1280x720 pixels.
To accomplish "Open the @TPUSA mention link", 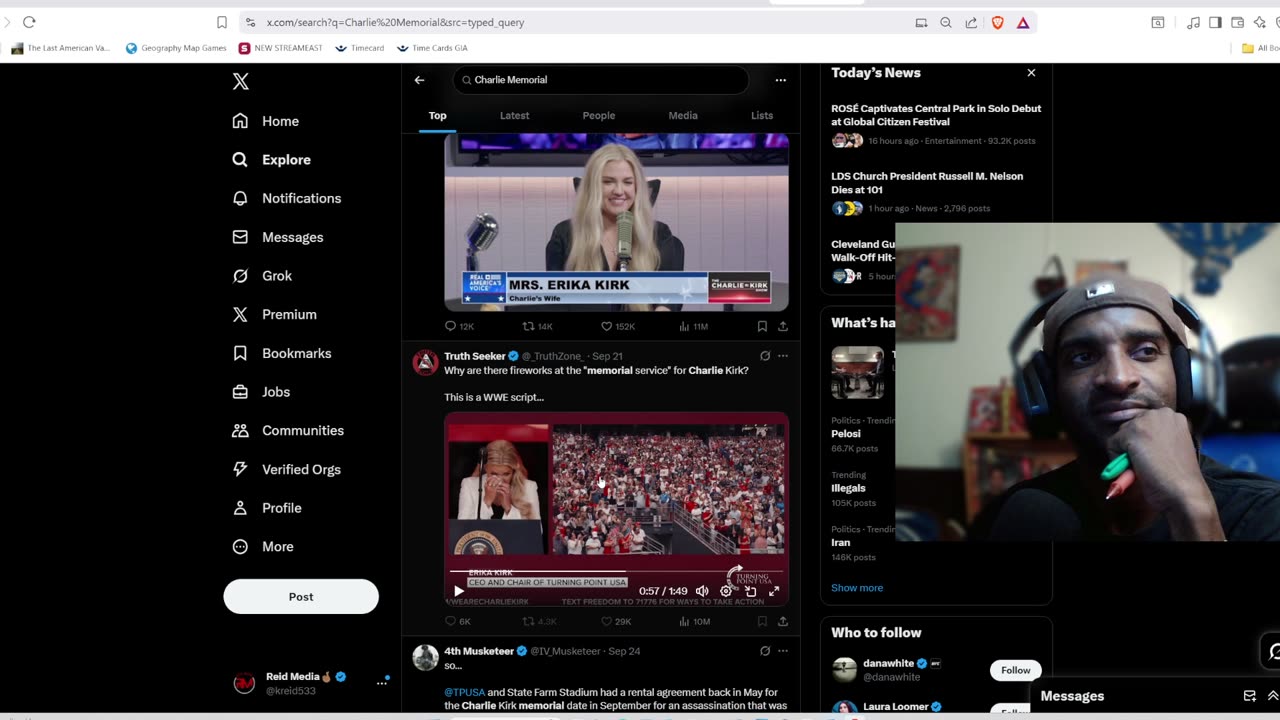I will pyautogui.click(x=464, y=692).
